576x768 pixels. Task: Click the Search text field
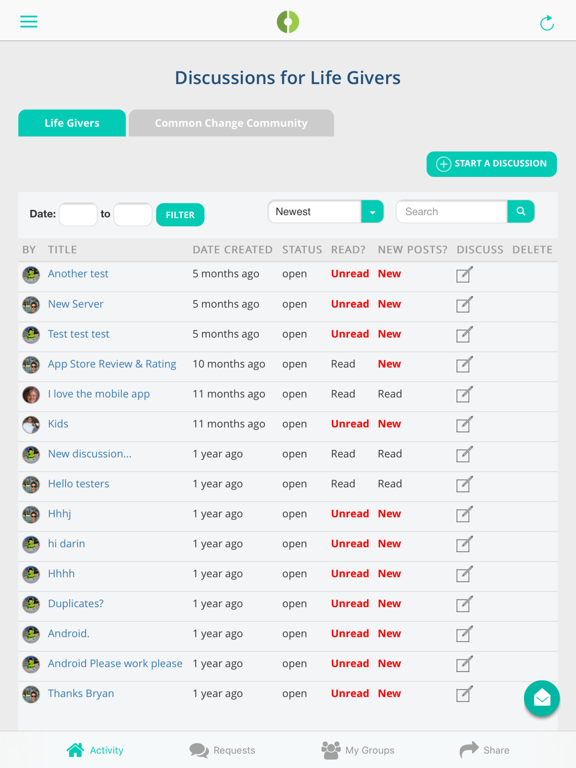pos(452,212)
